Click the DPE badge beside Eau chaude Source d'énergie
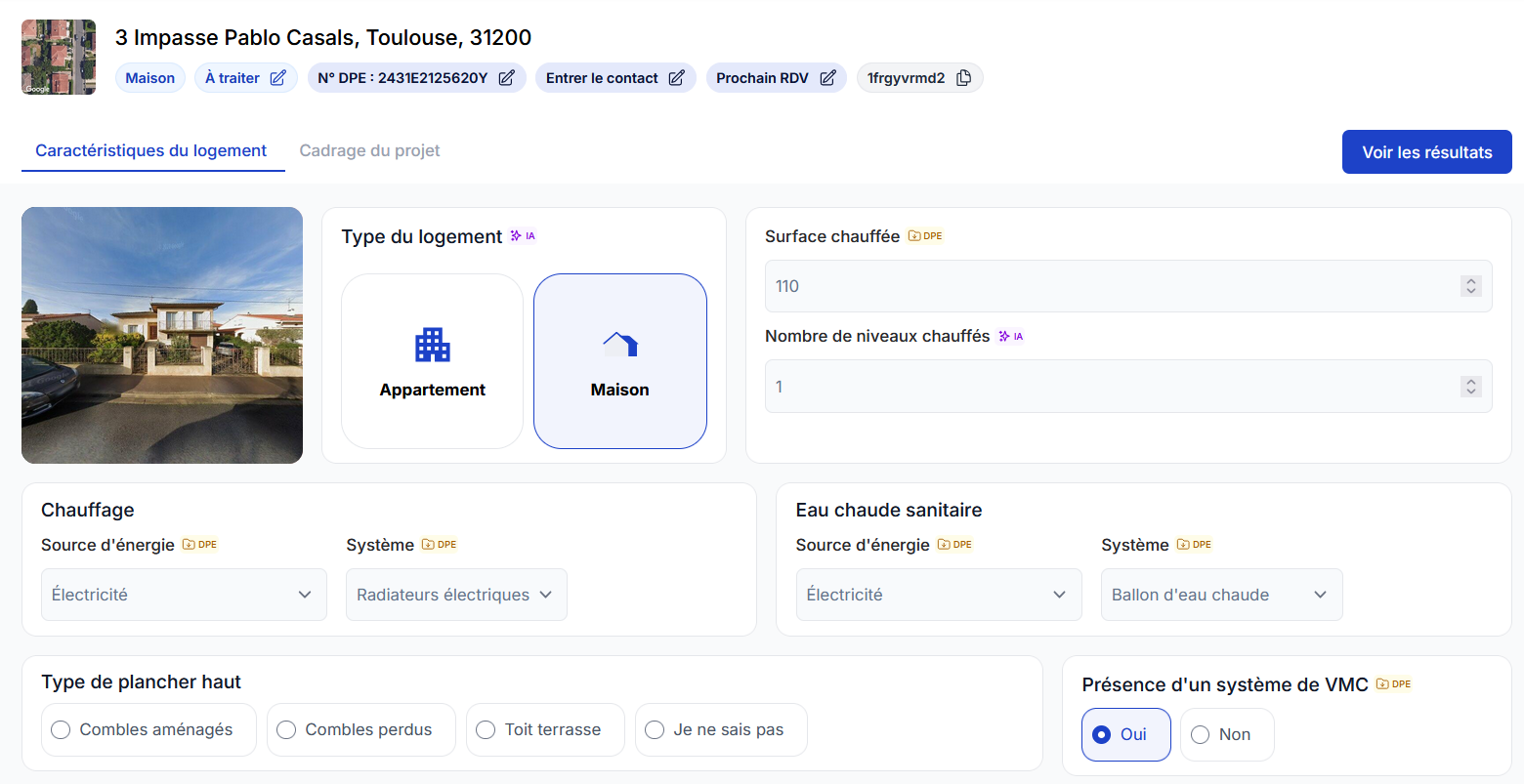 point(954,545)
